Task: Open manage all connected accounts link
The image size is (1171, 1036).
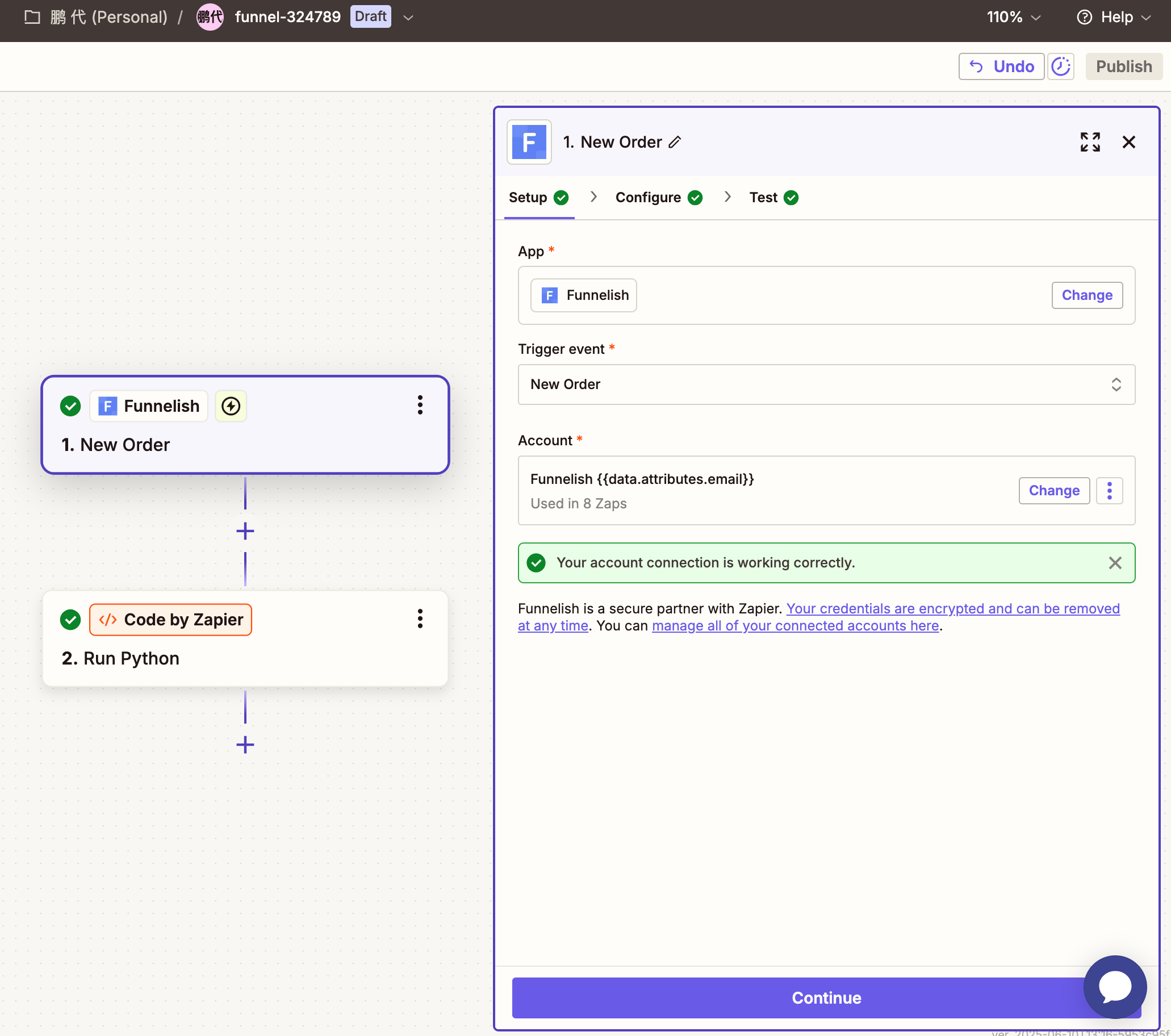Action: click(x=795, y=626)
